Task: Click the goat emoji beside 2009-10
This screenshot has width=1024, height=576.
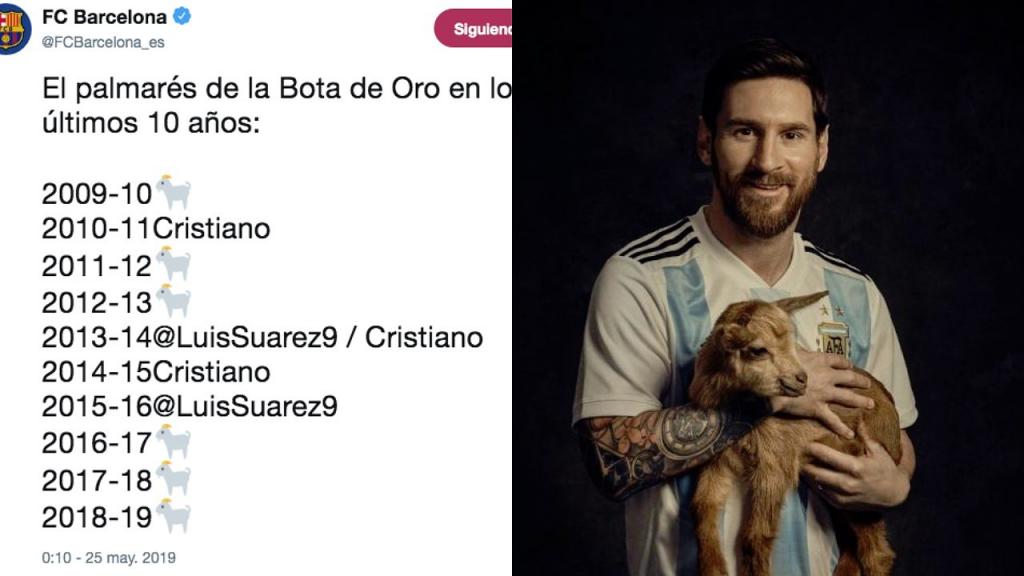Action: pos(174,192)
